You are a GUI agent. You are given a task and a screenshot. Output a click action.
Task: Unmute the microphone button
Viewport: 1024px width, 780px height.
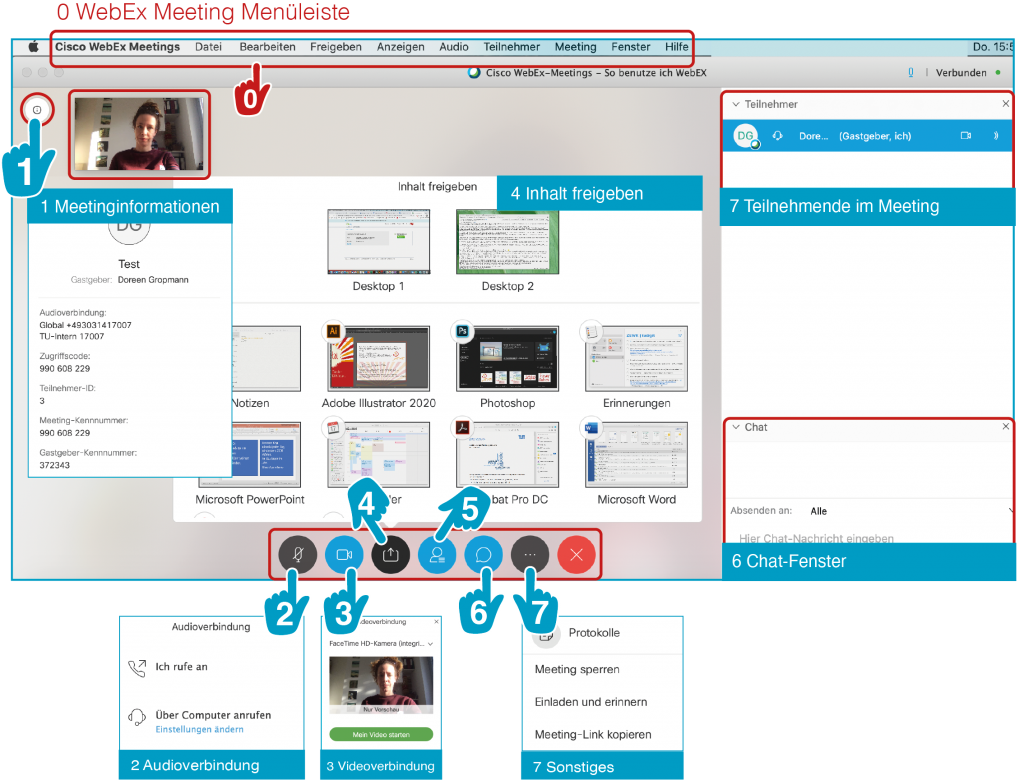point(298,555)
